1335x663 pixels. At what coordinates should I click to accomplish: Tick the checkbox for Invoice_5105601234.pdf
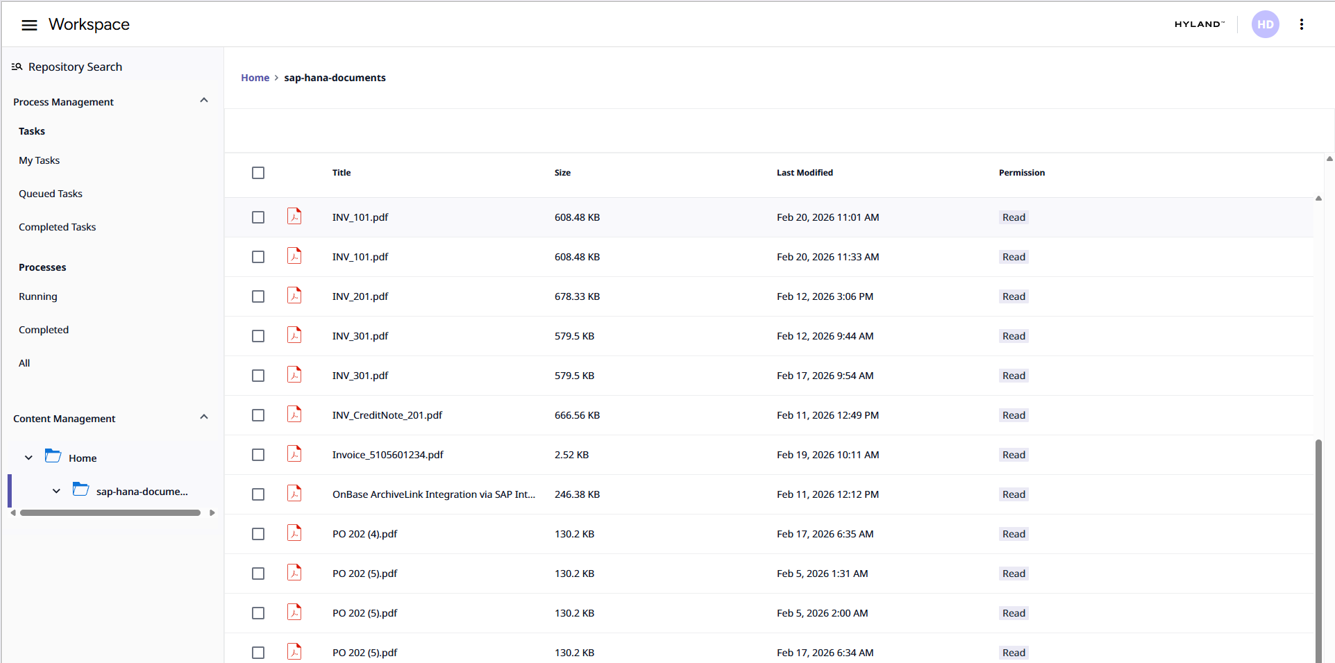258,455
